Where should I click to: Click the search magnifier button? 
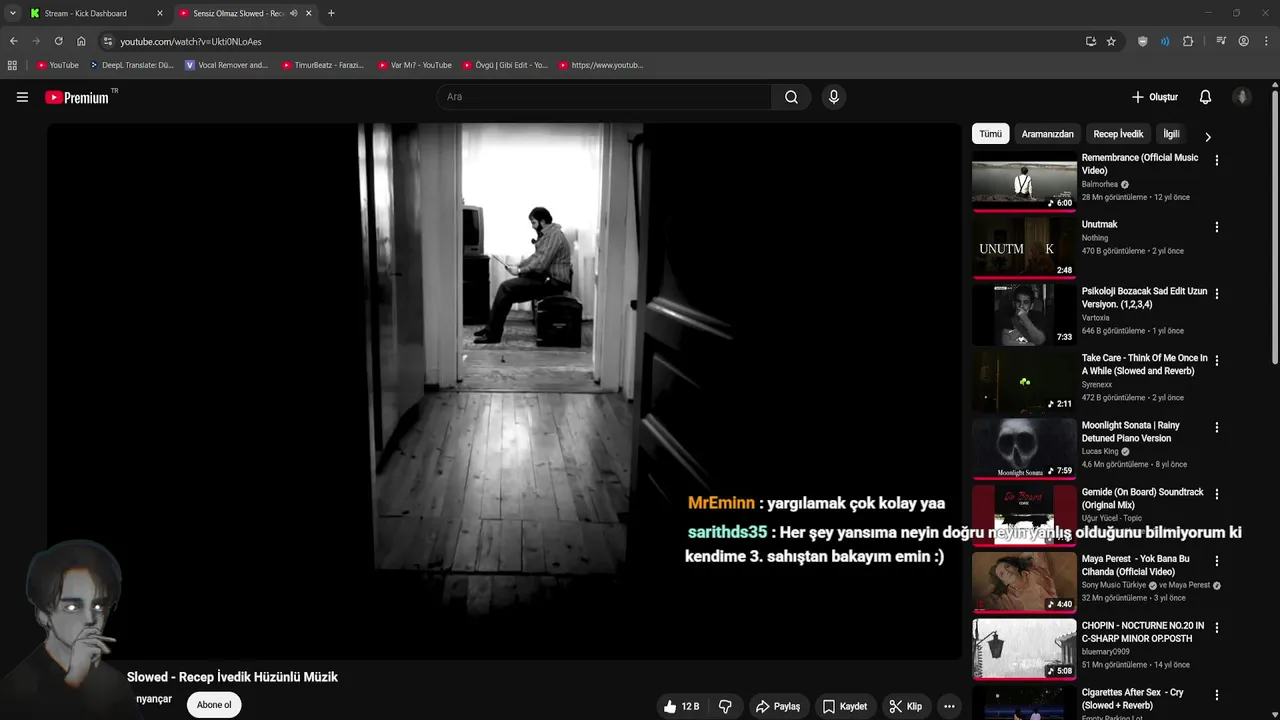[x=791, y=97]
